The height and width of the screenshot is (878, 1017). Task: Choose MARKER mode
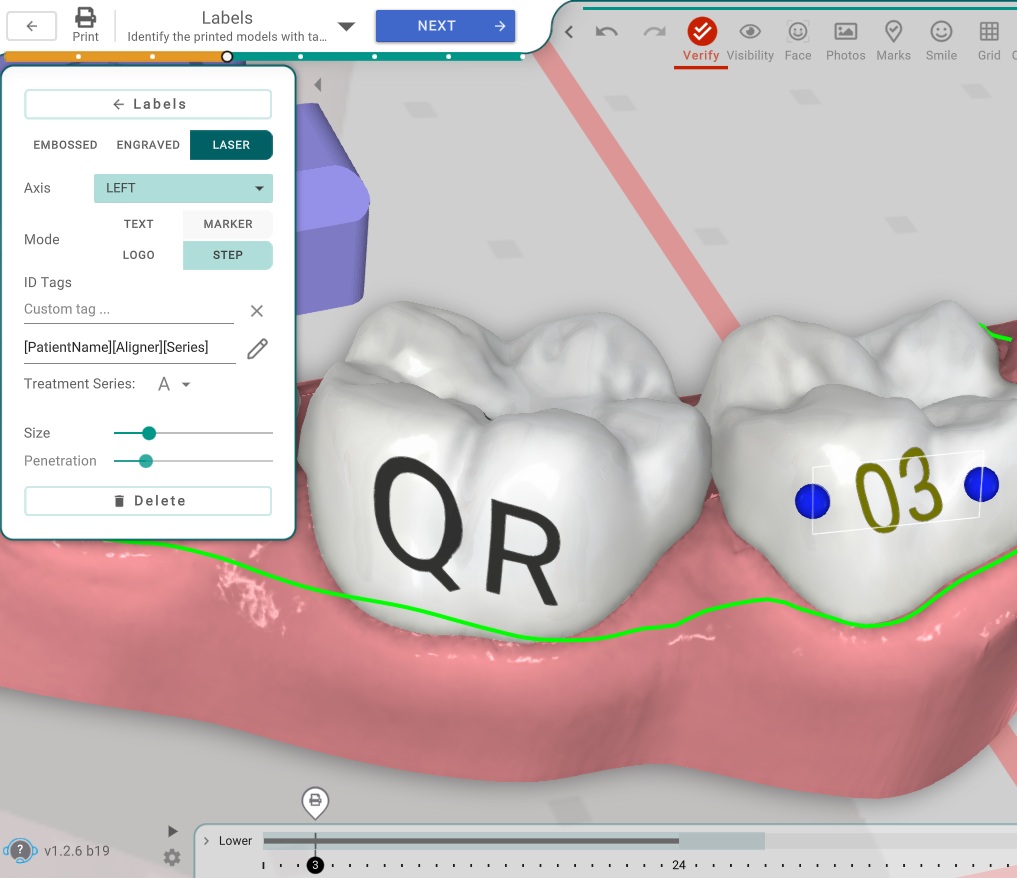pos(228,224)
